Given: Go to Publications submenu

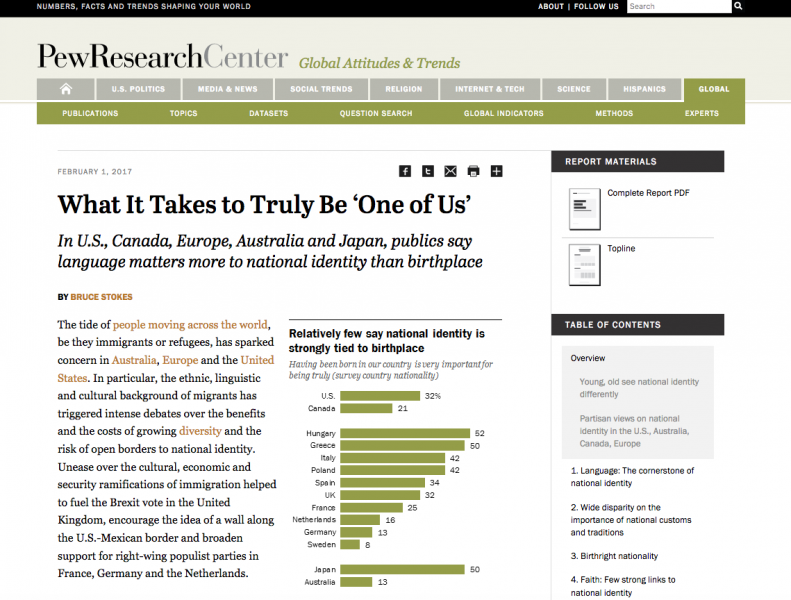Looking at the screenshot, I should point(90,114).
